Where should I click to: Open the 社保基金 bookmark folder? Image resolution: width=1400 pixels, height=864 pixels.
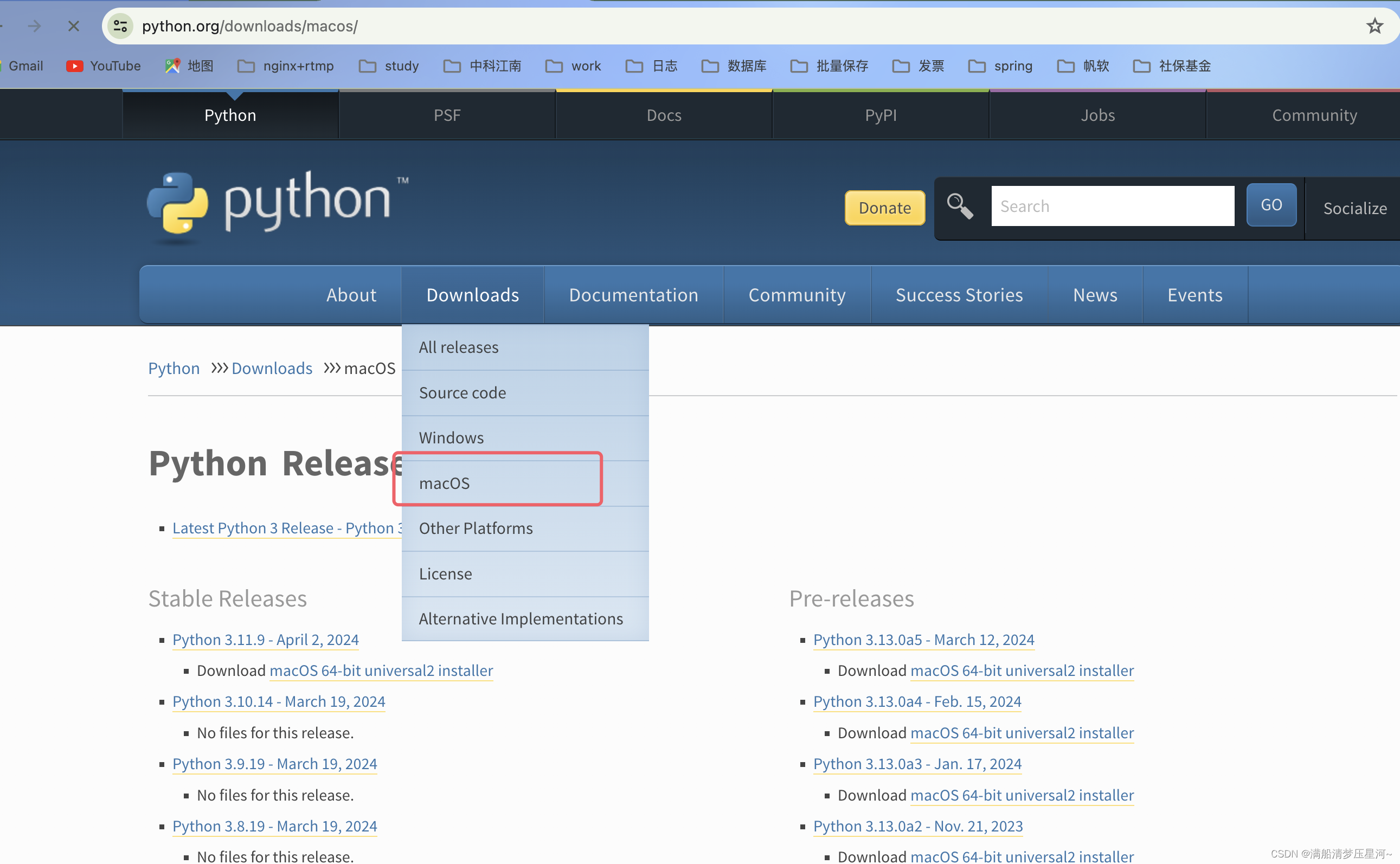(1172, 66)
